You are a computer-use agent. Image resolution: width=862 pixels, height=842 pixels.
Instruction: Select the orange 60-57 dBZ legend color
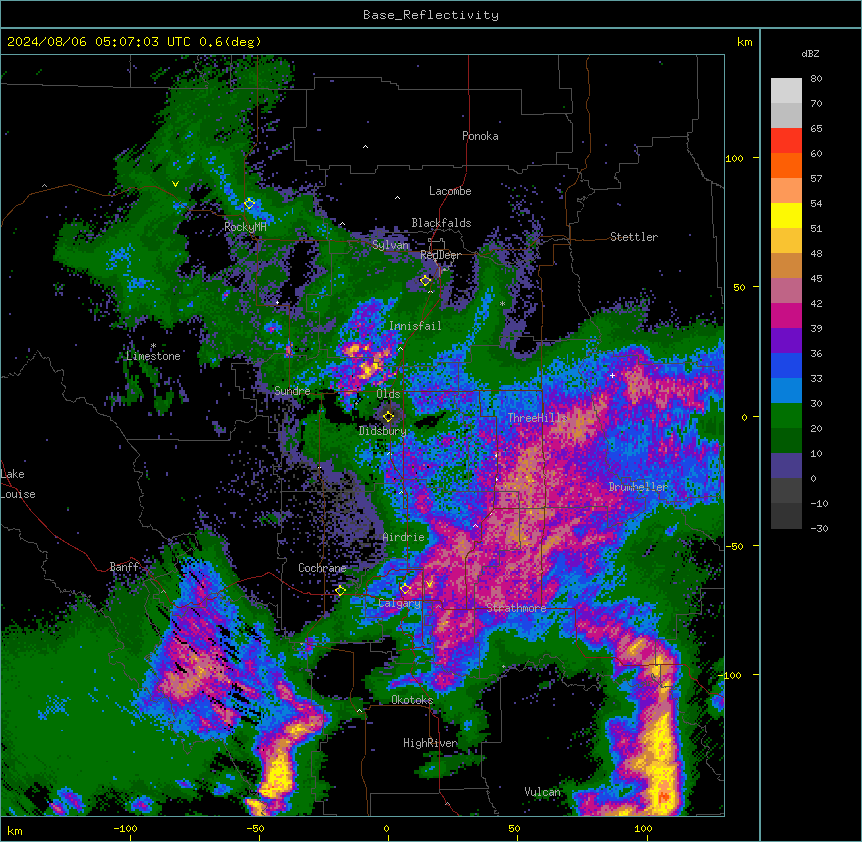pyautogui.click(x=786, y=165)
